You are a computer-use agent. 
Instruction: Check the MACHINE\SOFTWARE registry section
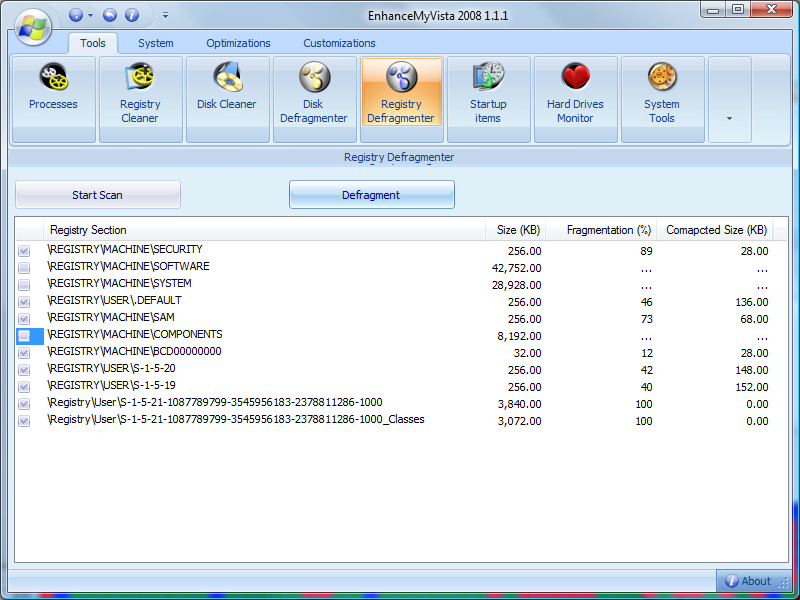(x=24, y=268)
